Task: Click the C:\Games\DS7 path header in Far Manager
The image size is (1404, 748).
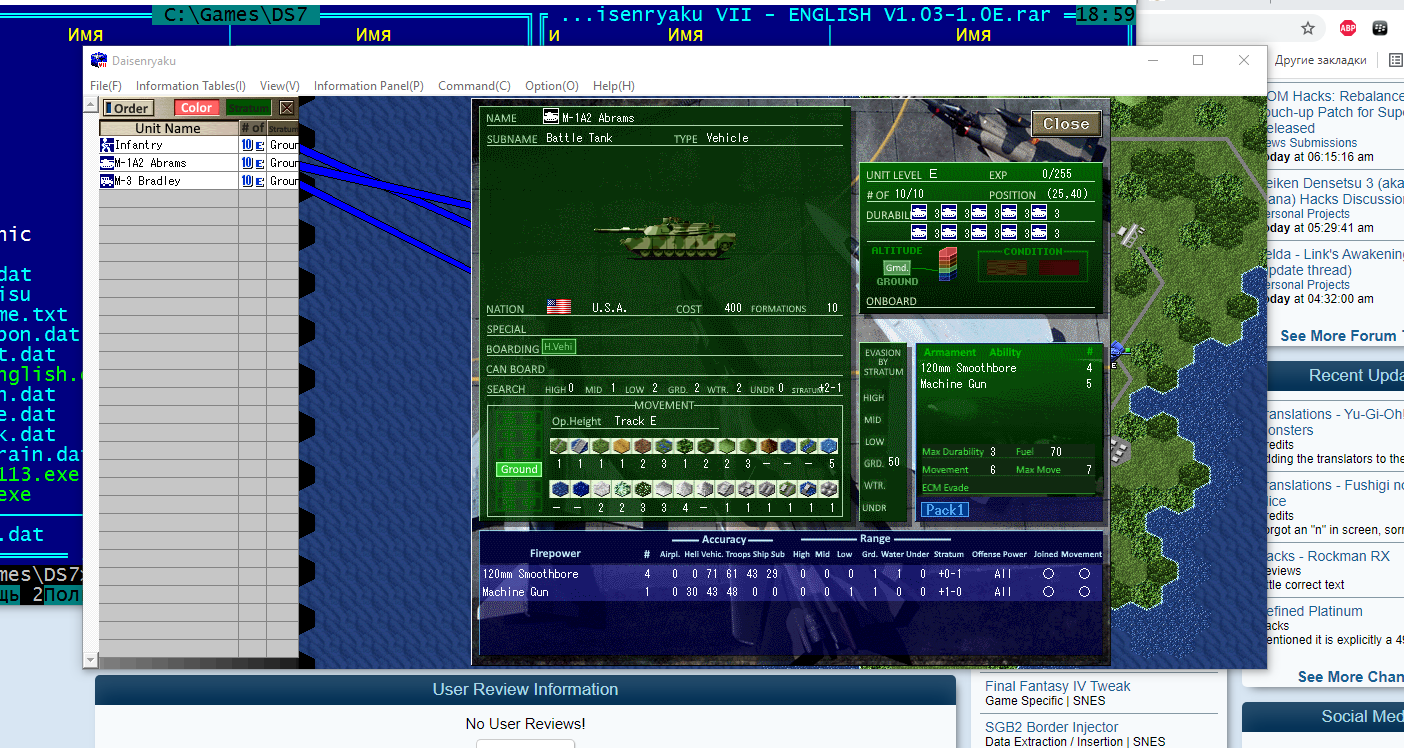Action: (x=236, y=15)
